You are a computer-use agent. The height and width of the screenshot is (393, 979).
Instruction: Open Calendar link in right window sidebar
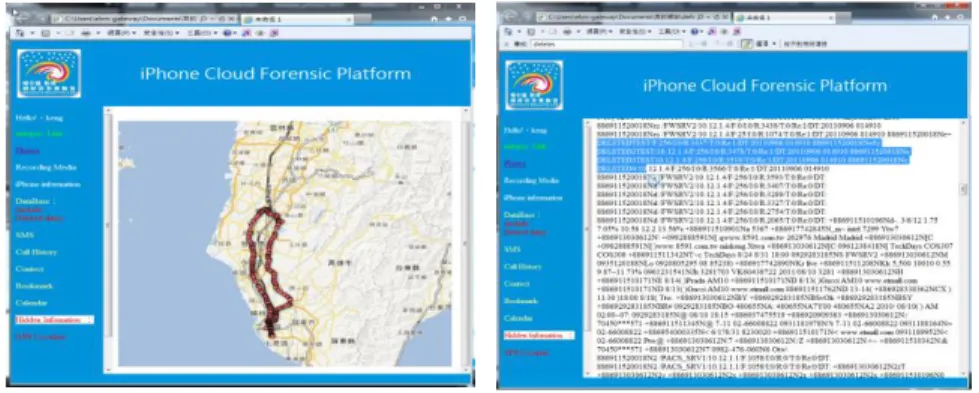pos(519,318)
